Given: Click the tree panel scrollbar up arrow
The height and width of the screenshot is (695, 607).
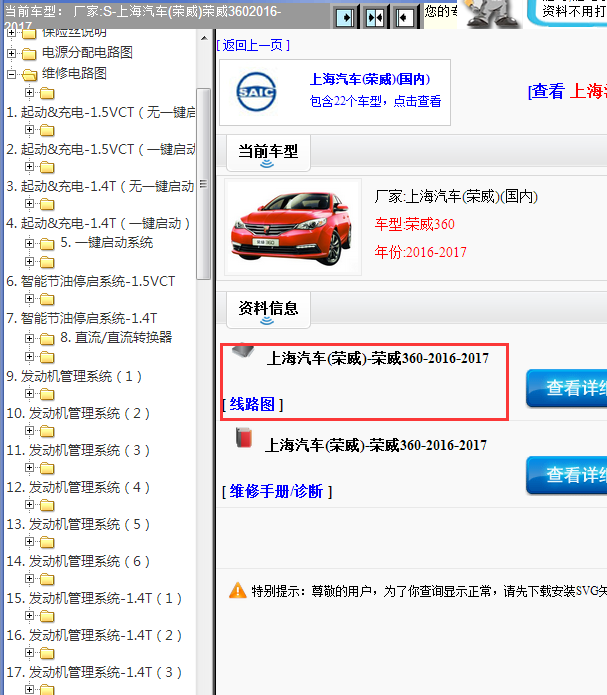Looking at the screenshot, I should click(204, 39).
